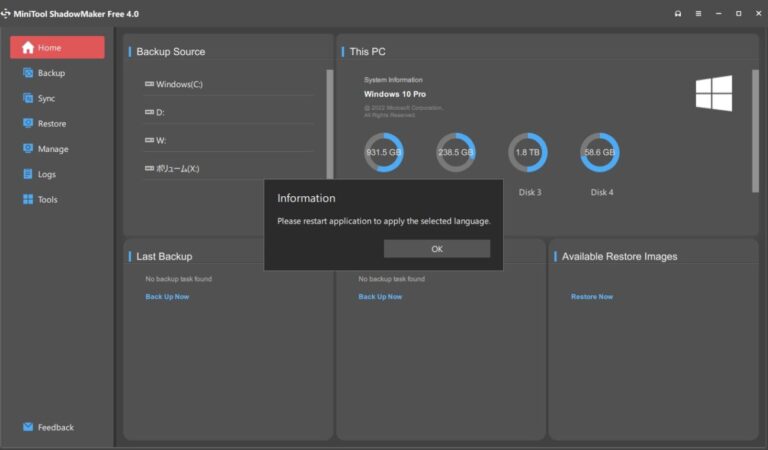The image size is (768, 450).
Task: Open the Restore section in the sidebar
Action: pos(52,124)
